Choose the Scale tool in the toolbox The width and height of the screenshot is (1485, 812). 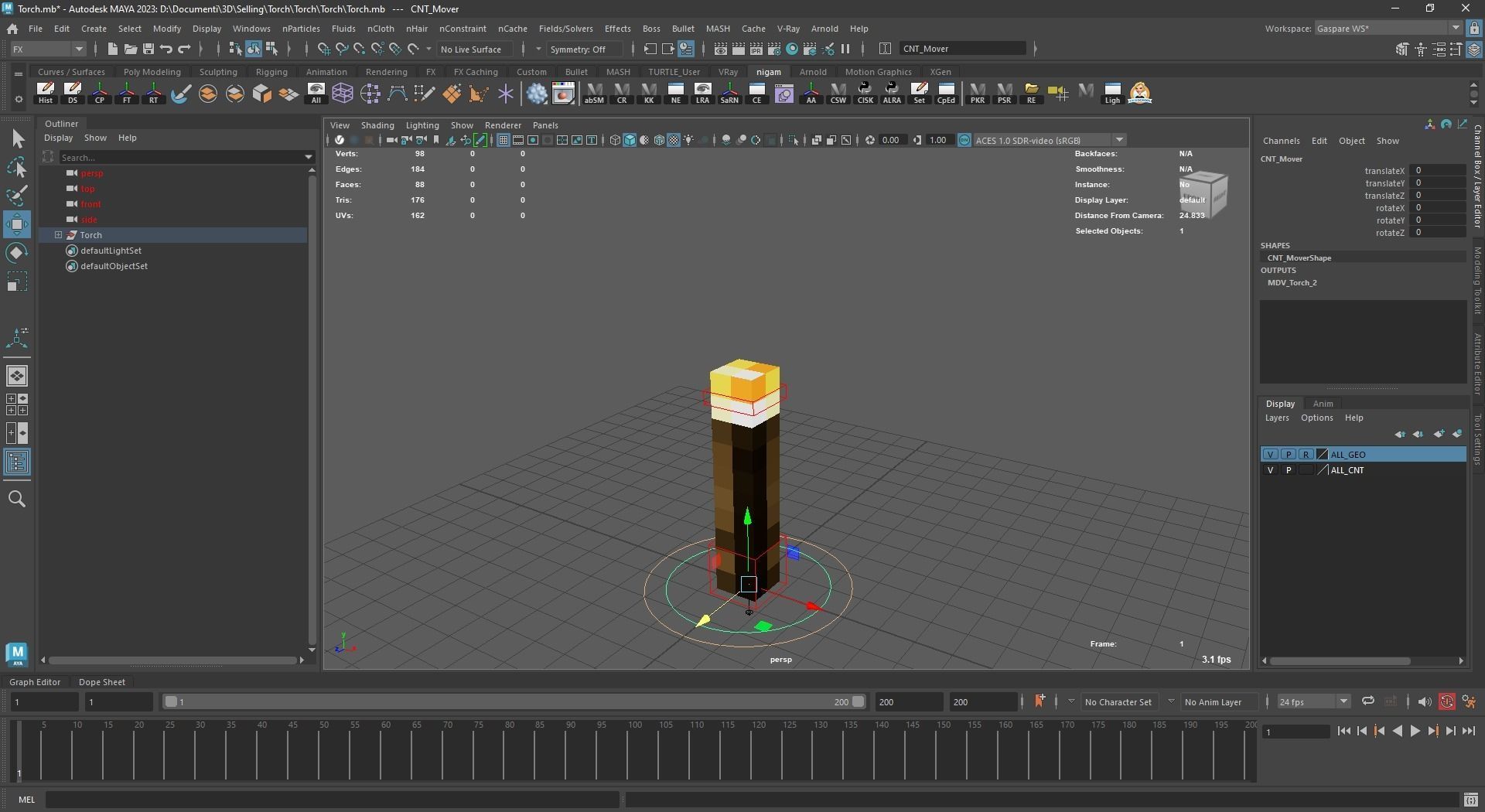pyautogui.click(x=17, y=281)
